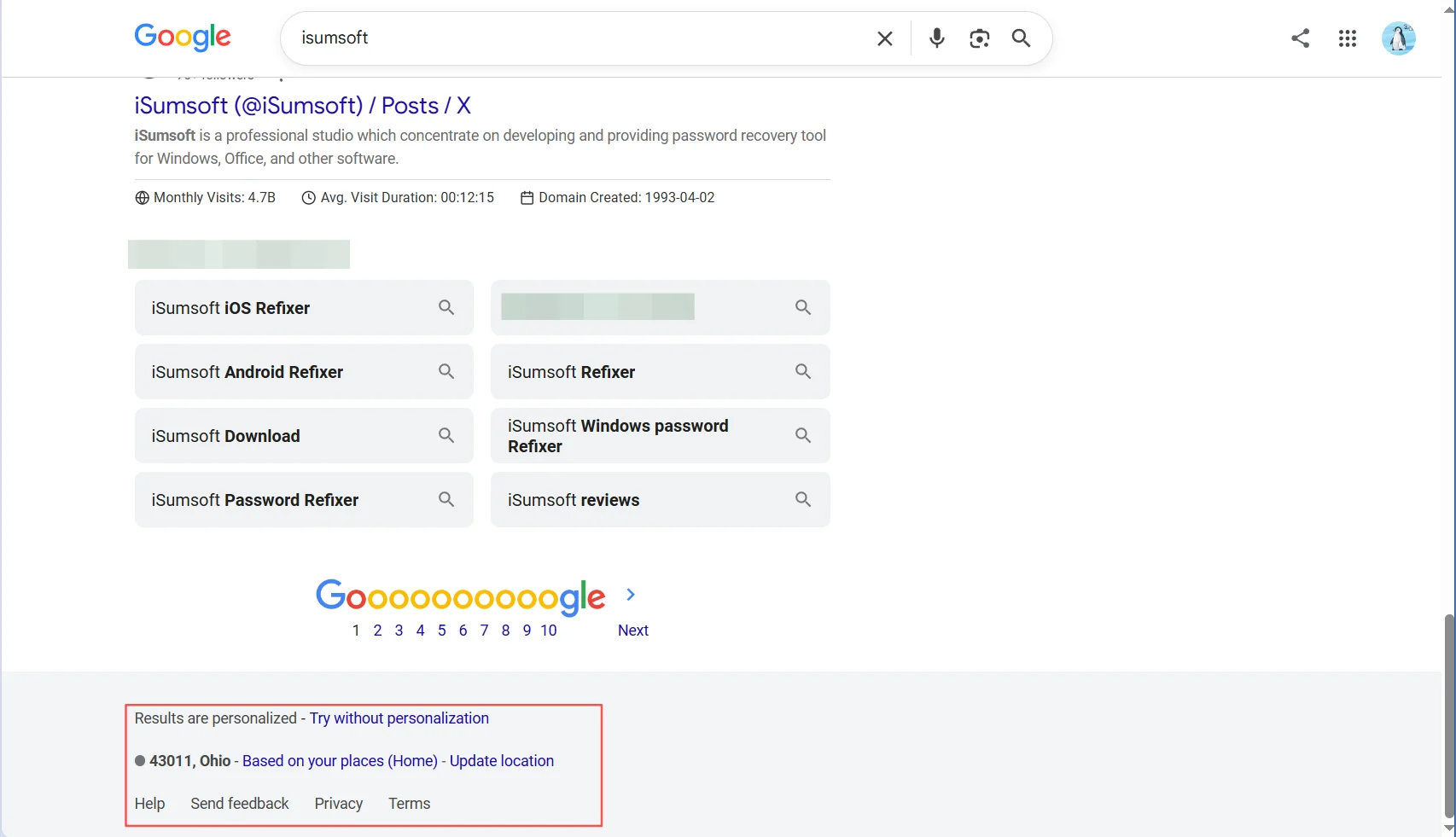The image size is (1456, 837).
Task: Click search icon in iSumsoft reviews chip
Action: tap(803, 499)
